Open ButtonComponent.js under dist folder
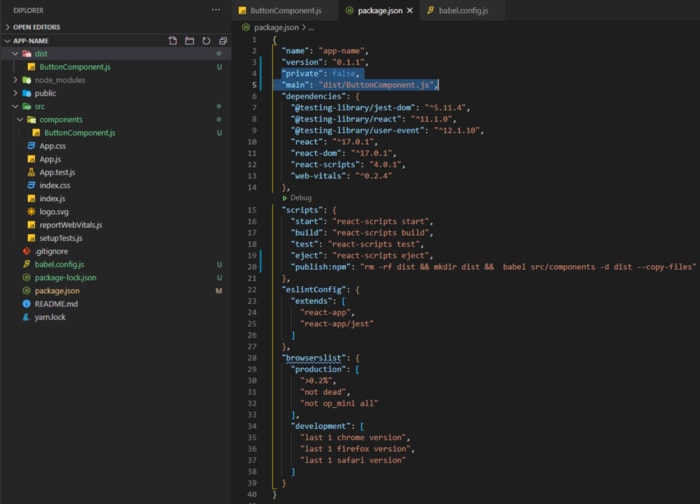 coord(75,67)
